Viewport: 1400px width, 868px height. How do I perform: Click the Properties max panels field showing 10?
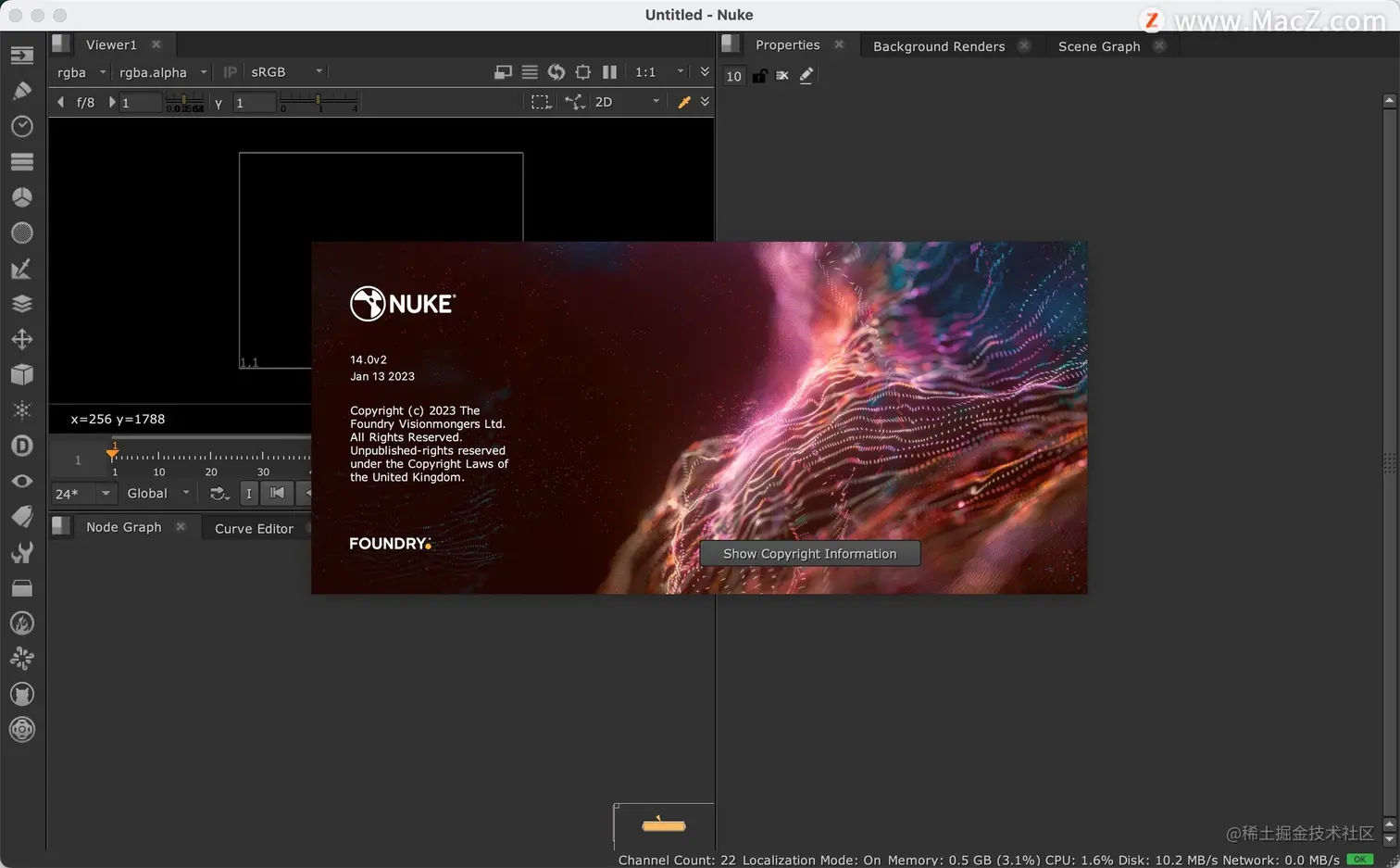point(733,76)
